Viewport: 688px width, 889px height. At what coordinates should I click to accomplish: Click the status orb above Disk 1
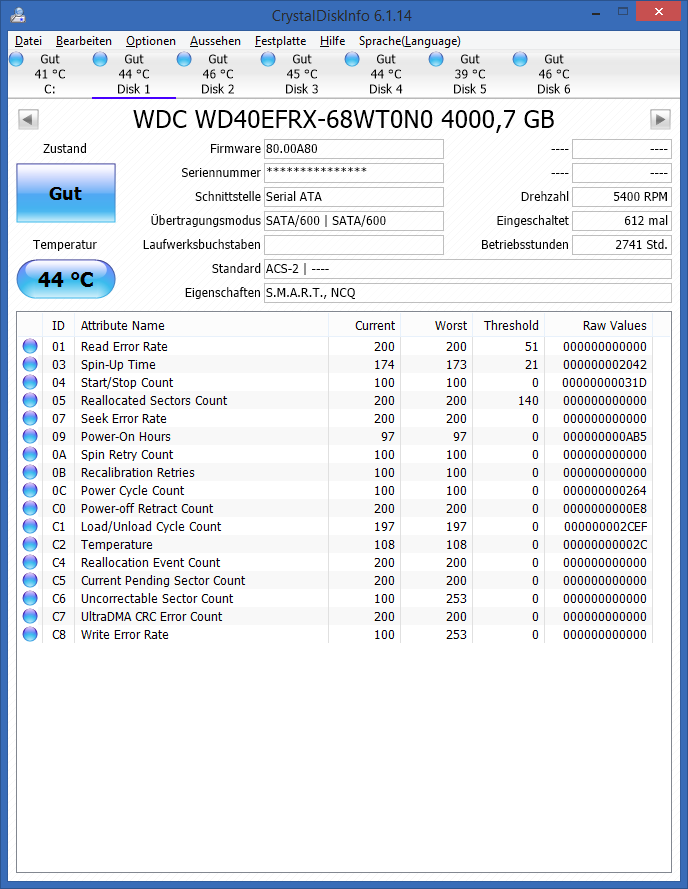100,59
